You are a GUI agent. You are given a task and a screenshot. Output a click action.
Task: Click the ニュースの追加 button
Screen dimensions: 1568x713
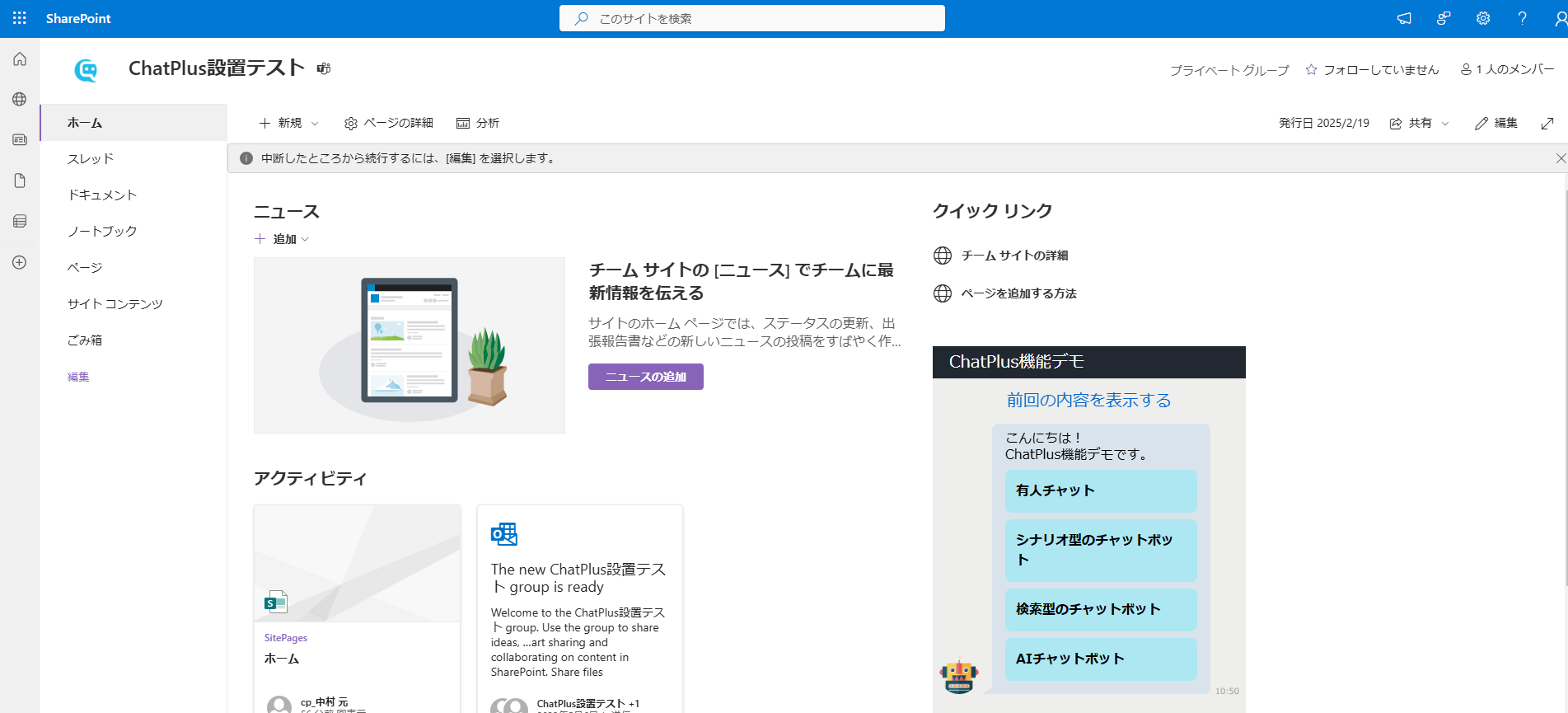[646, 377]
